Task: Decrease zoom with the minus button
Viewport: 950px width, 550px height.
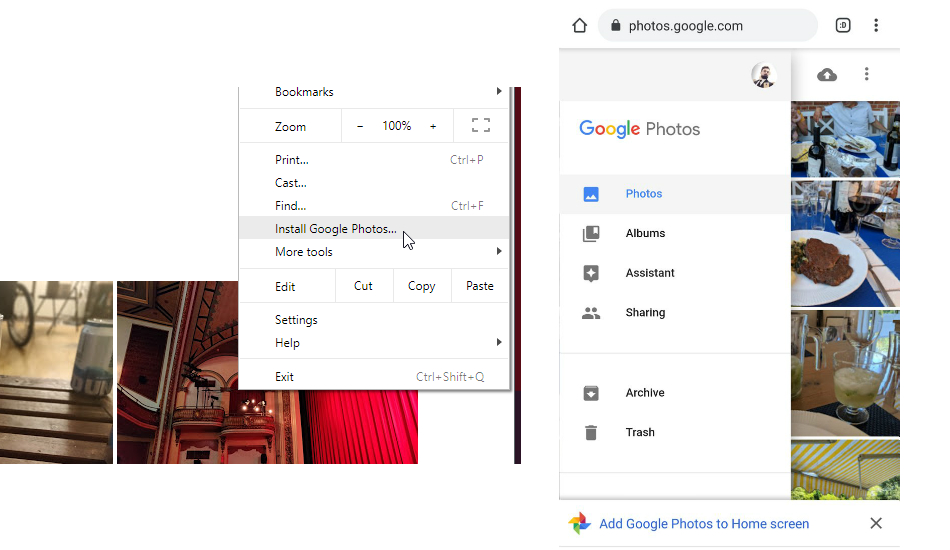Action: pos(360,126)
